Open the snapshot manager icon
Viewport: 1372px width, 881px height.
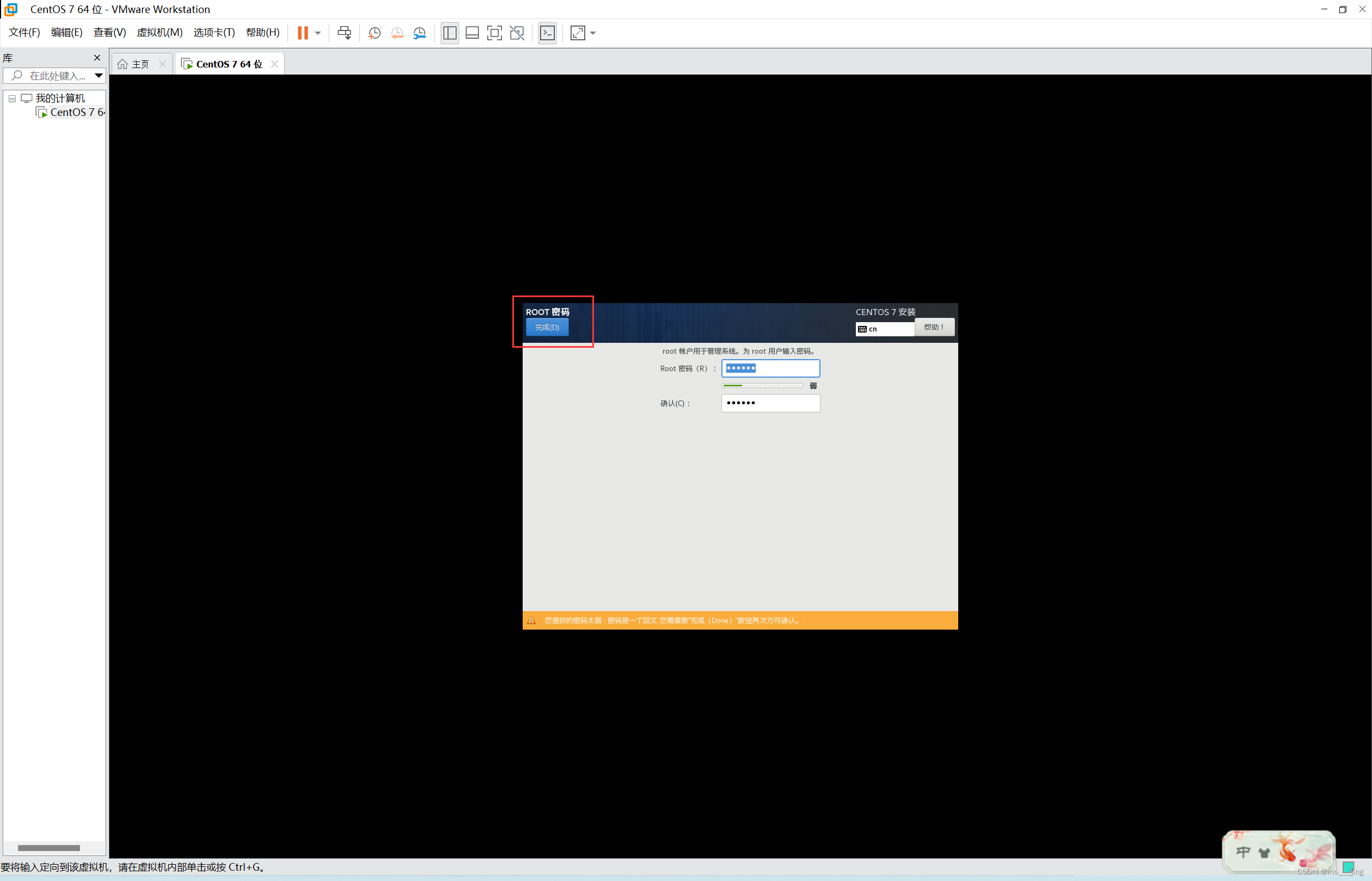[x=420, y=33]
